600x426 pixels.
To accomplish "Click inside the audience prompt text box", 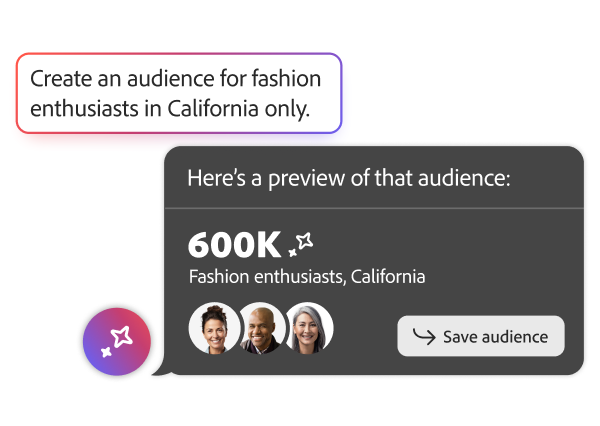I will [x=179, y=93].
